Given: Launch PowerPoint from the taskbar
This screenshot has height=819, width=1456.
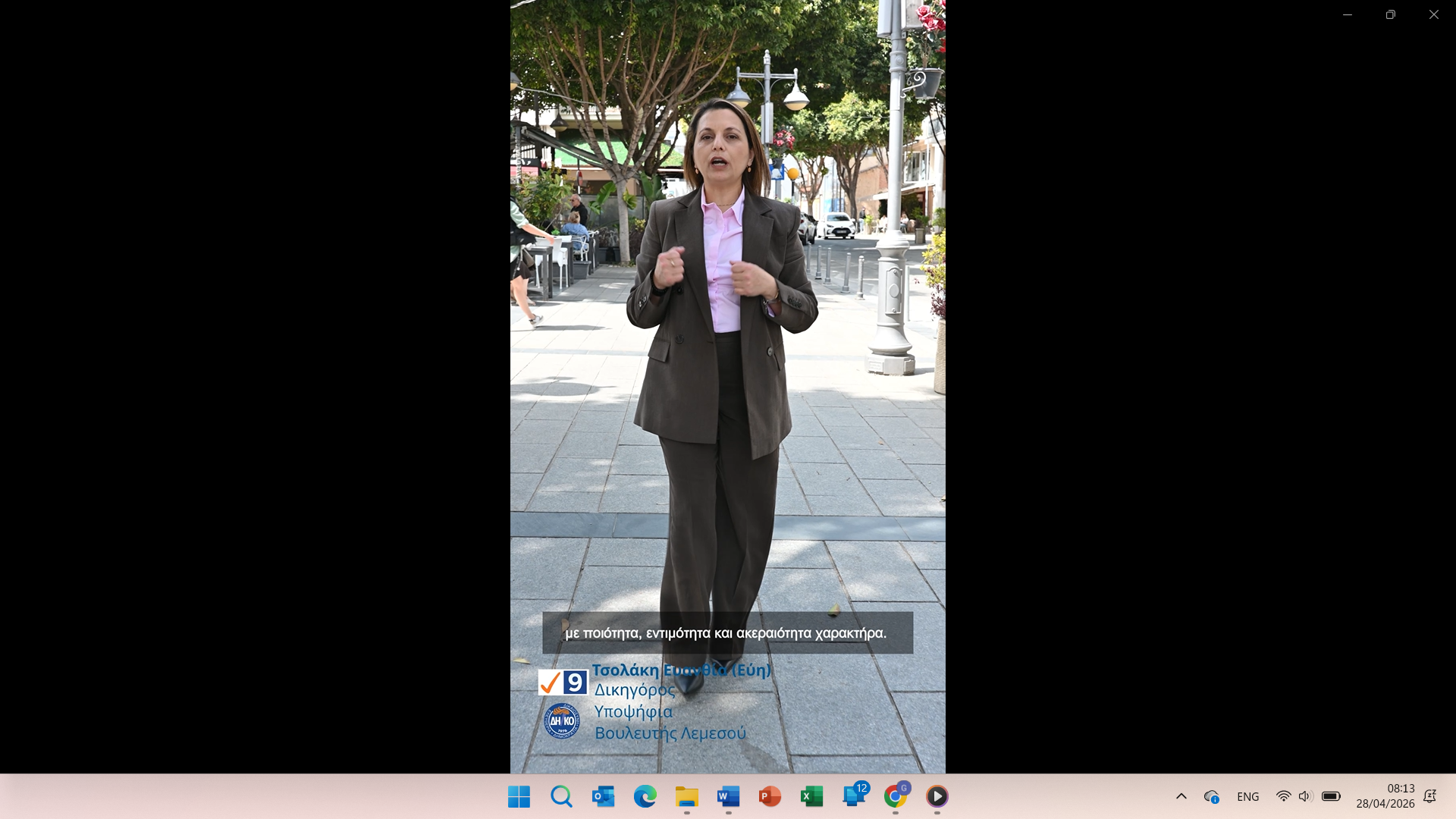Looking at the screenshot, I should [x=770, y=796].
